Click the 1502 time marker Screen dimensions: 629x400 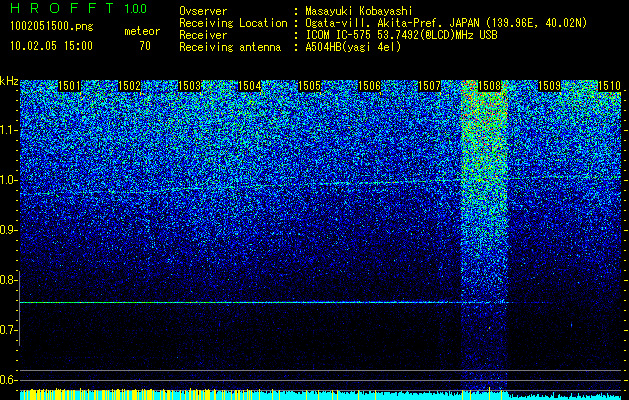[x=130, y=86]
